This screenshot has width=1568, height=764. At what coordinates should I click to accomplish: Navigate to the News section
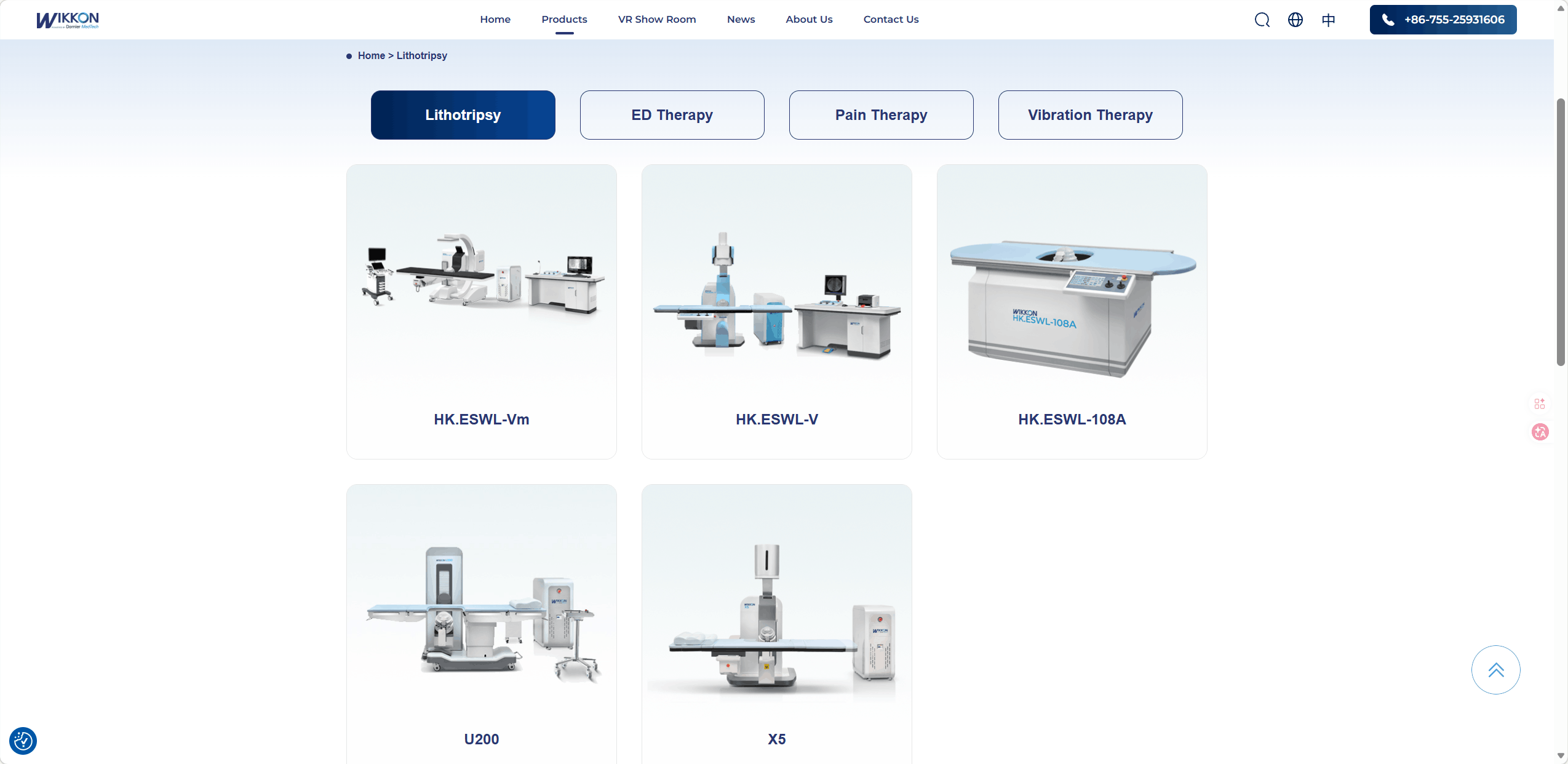coord(741,20)
